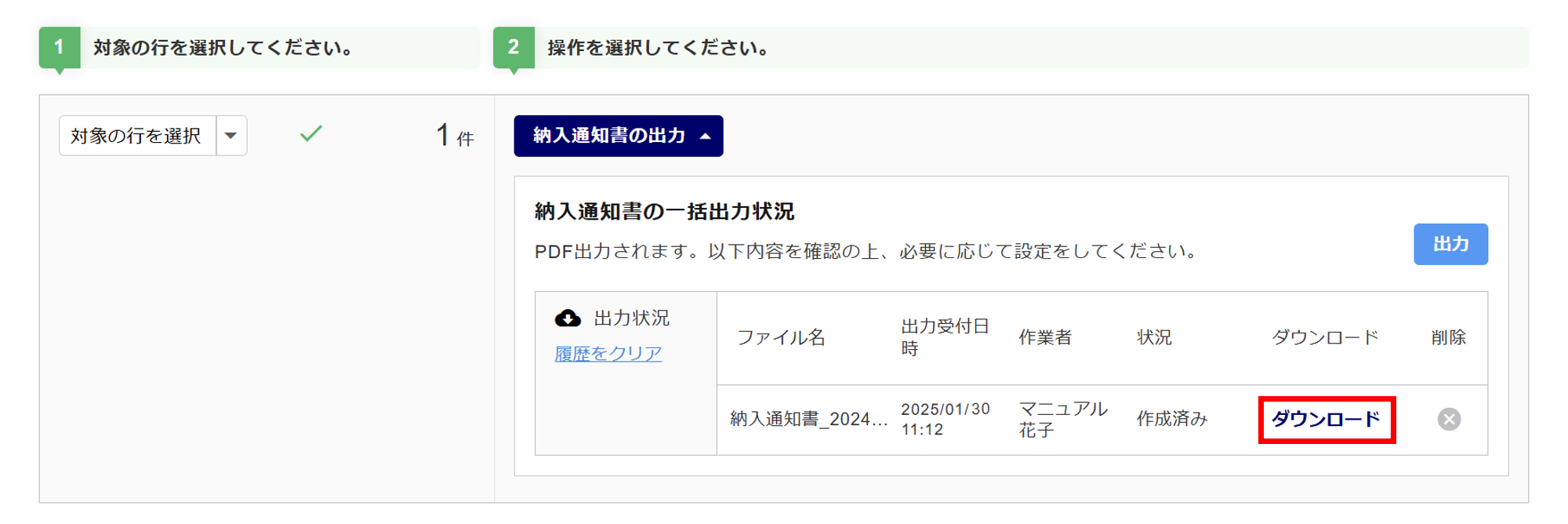Click the green step 2 badge
The height and width of the screenshot is (524, 1568).
pos(514,48)
